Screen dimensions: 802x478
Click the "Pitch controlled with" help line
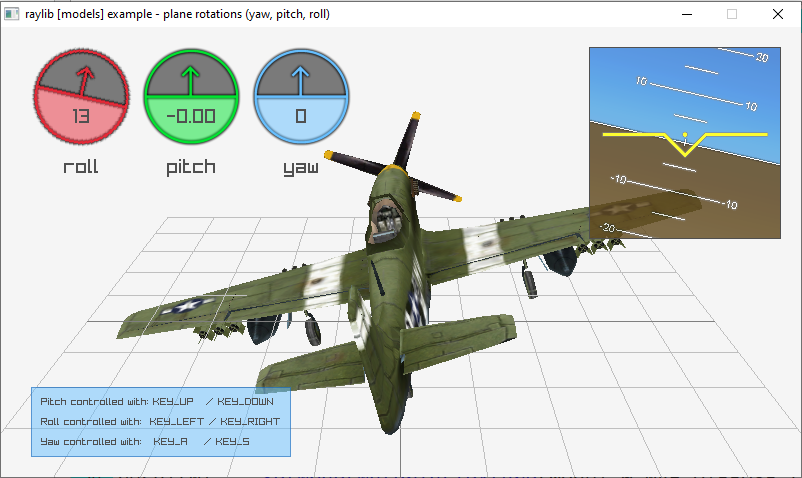[157, 401]
